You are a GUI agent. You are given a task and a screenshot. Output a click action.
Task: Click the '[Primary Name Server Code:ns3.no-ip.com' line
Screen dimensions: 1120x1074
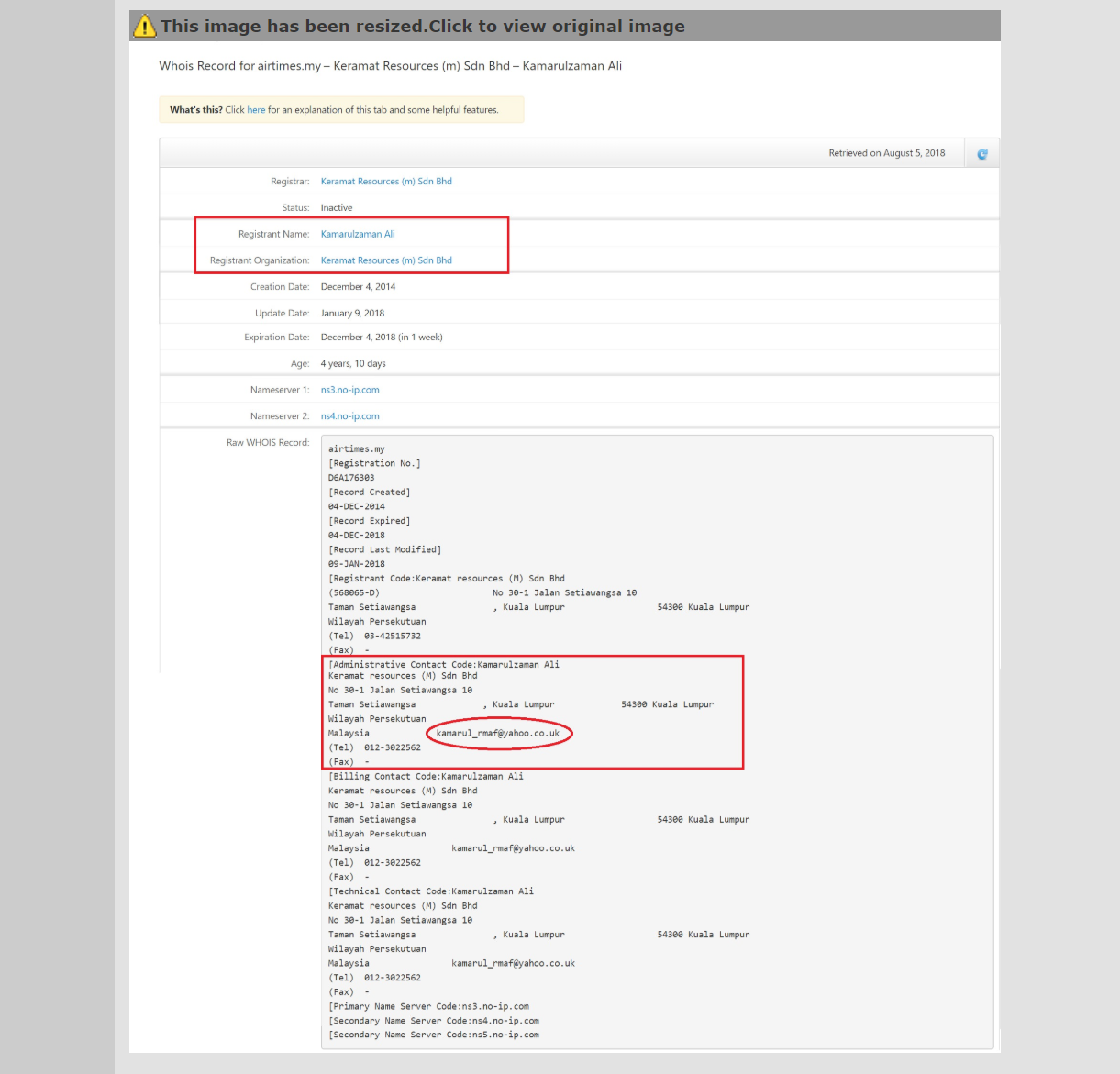pyautogui.click(x=428, y=1007)
